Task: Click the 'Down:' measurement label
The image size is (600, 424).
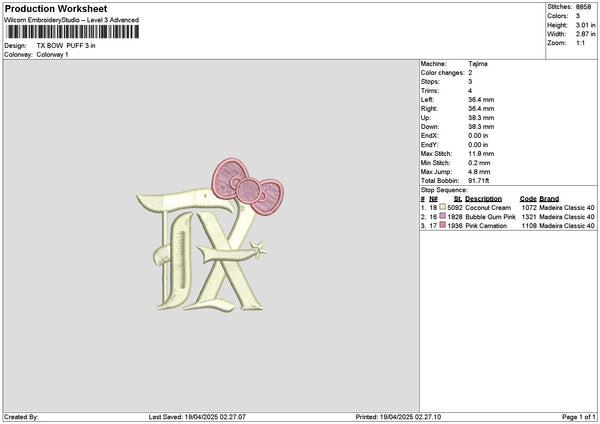Action: point(430,127)
